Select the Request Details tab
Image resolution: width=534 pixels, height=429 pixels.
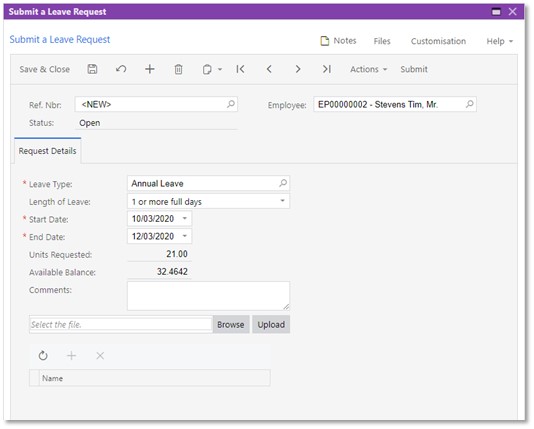(47, 151)
